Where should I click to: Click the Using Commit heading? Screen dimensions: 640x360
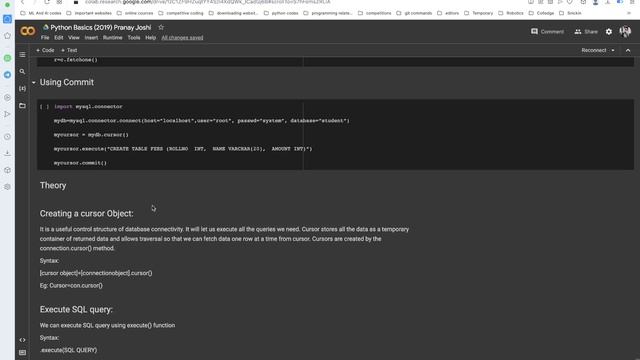[x=67, y=82]
